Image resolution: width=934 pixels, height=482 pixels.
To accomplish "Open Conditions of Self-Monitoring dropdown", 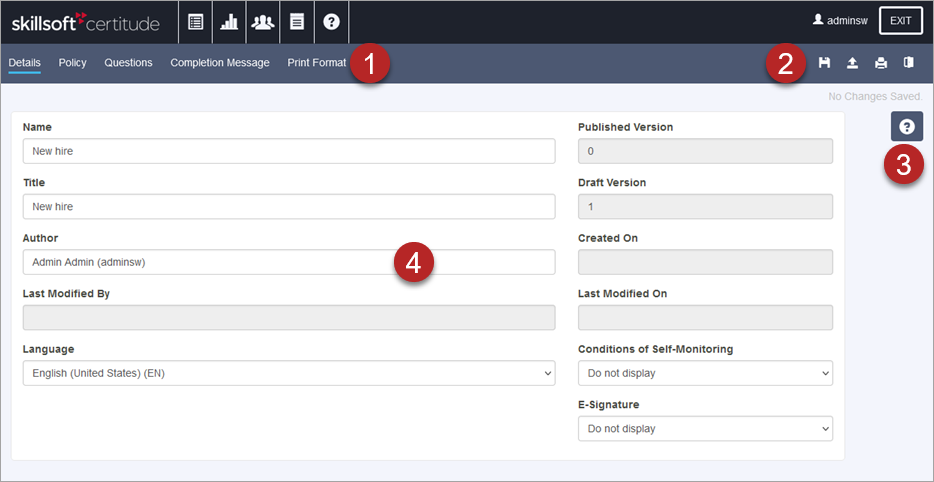I will pyautogui.click(x=705, y=373).
